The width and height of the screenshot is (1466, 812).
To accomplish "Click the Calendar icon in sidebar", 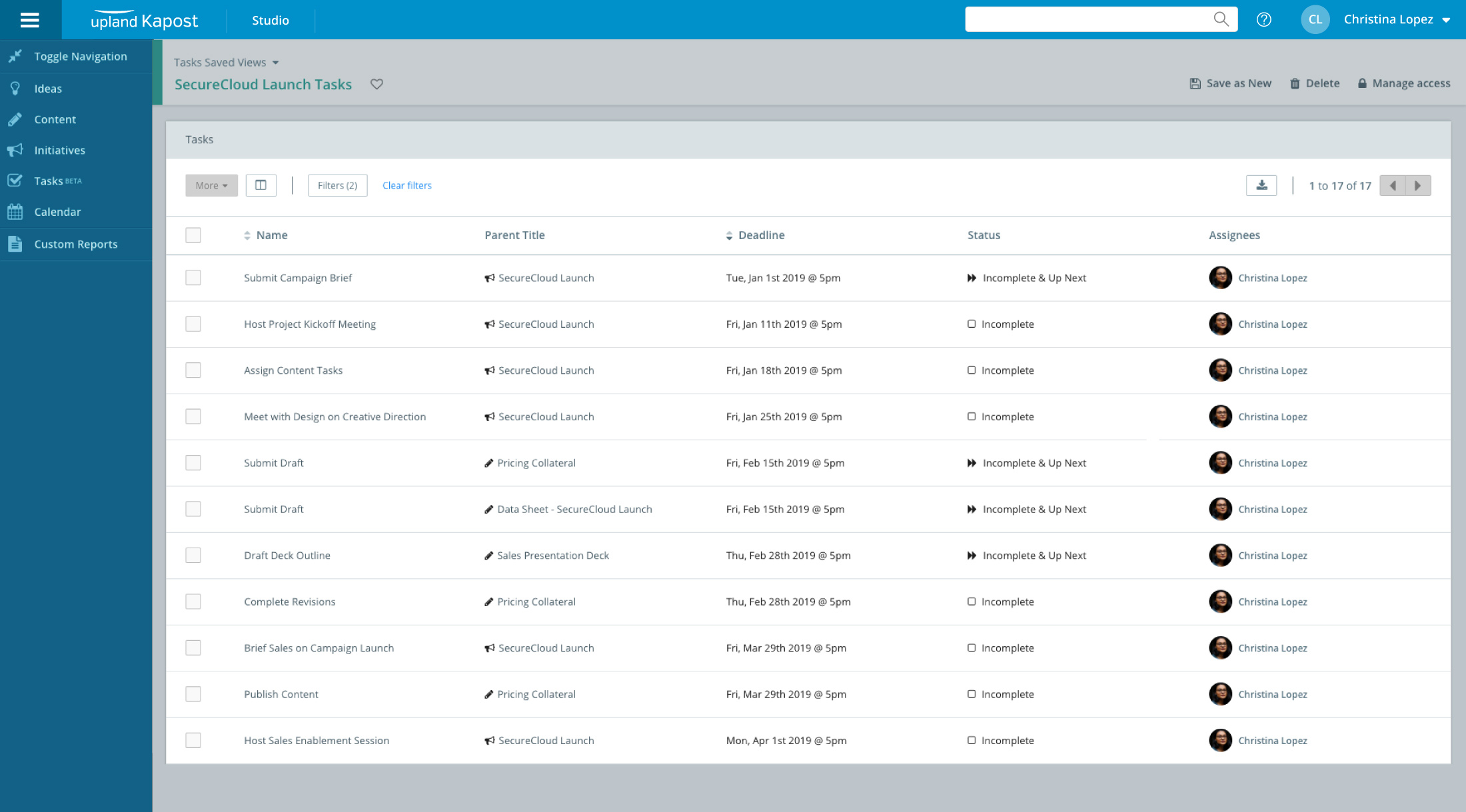I will point(15,212).
